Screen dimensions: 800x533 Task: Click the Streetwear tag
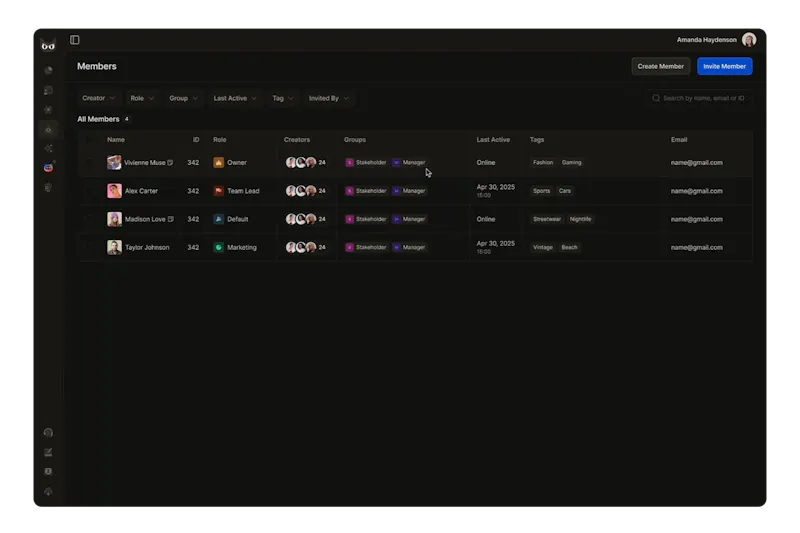(546, 219)
